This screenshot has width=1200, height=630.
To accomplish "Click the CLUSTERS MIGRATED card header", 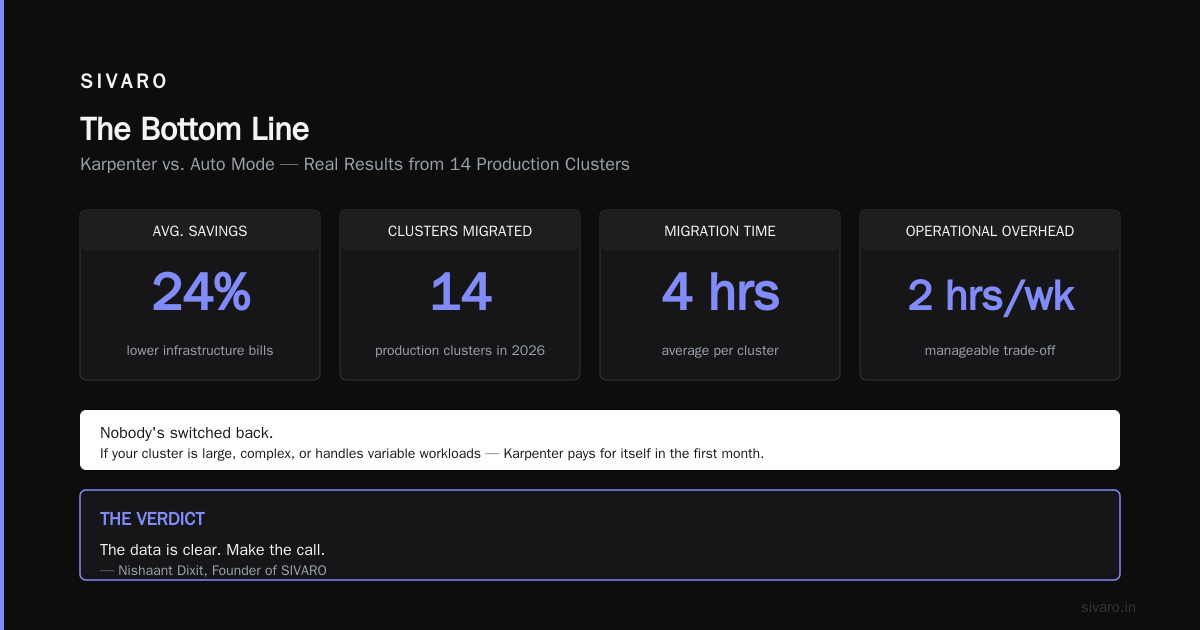I will coord(460,231).
